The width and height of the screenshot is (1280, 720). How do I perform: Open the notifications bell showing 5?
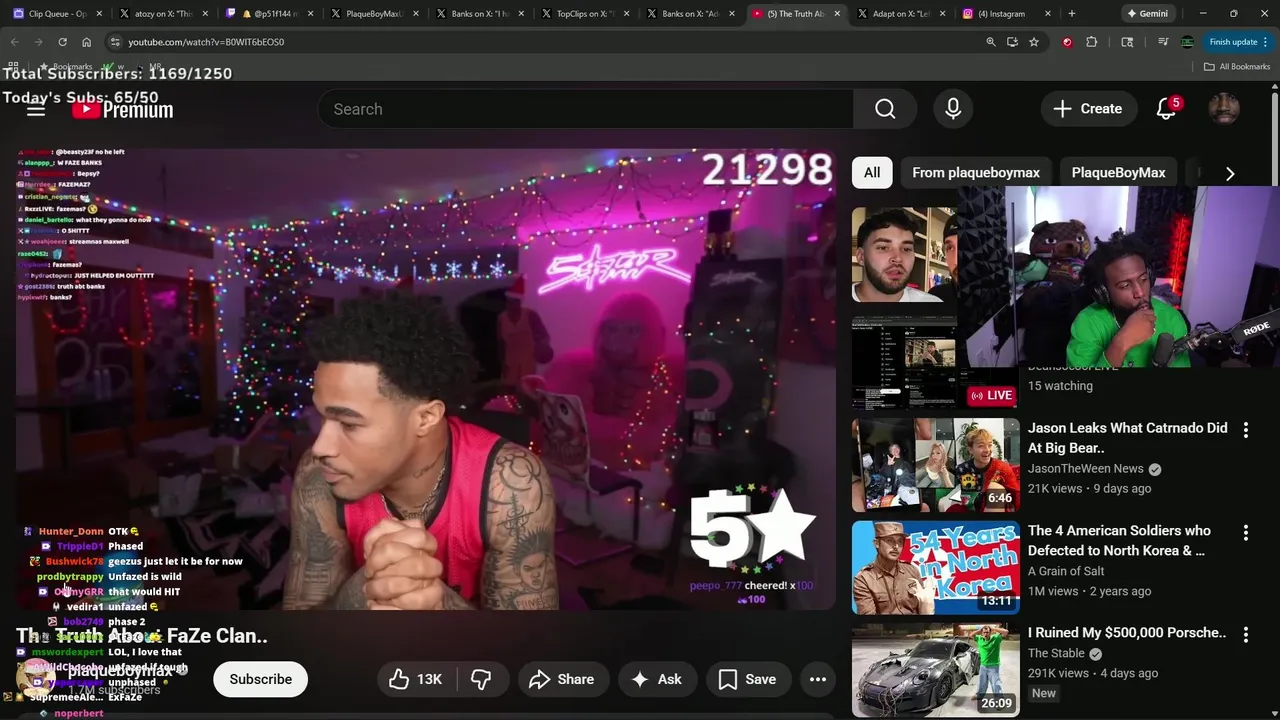click(x=1166, y=109)
